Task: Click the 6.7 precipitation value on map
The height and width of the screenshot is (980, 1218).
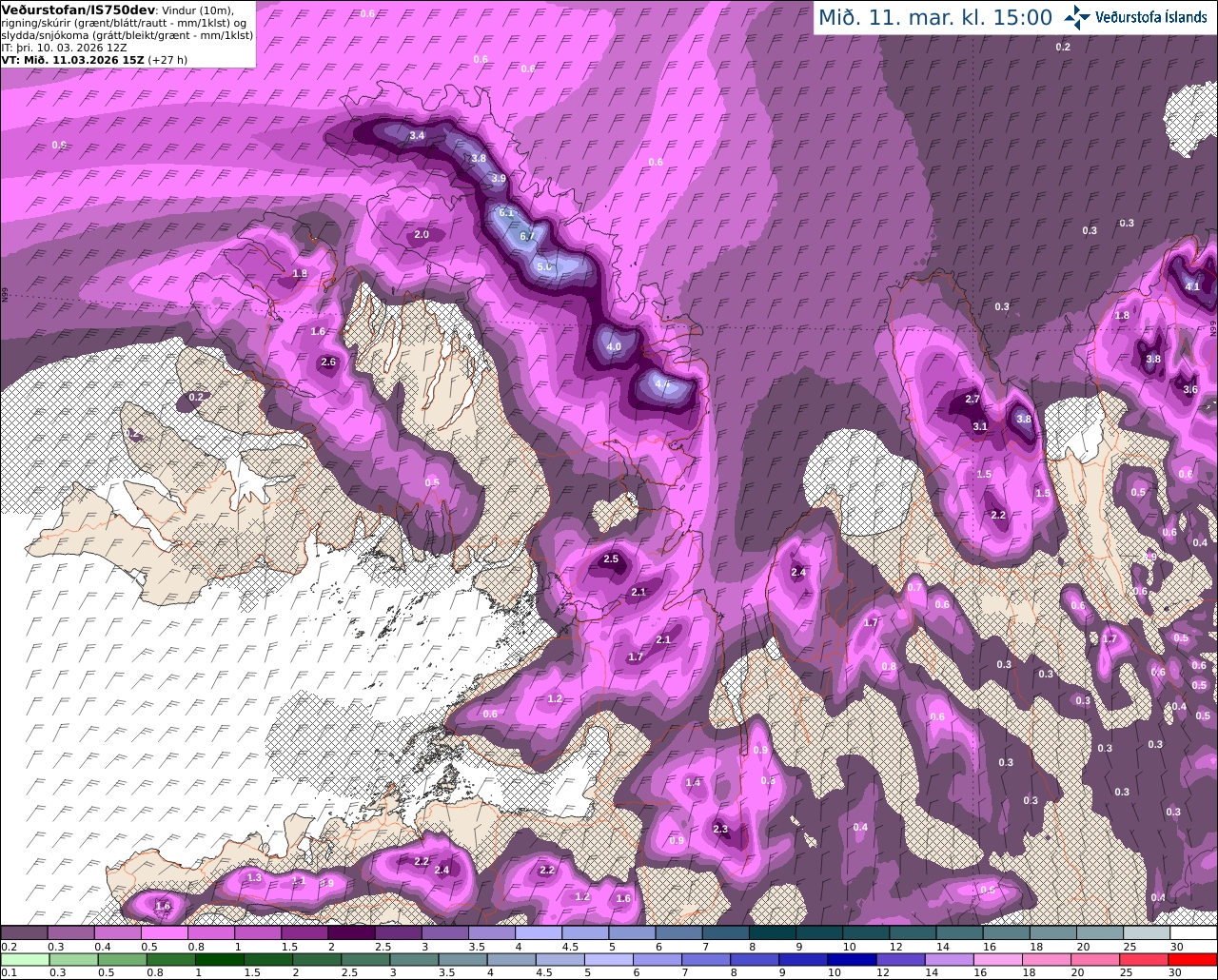Action: 528,236
